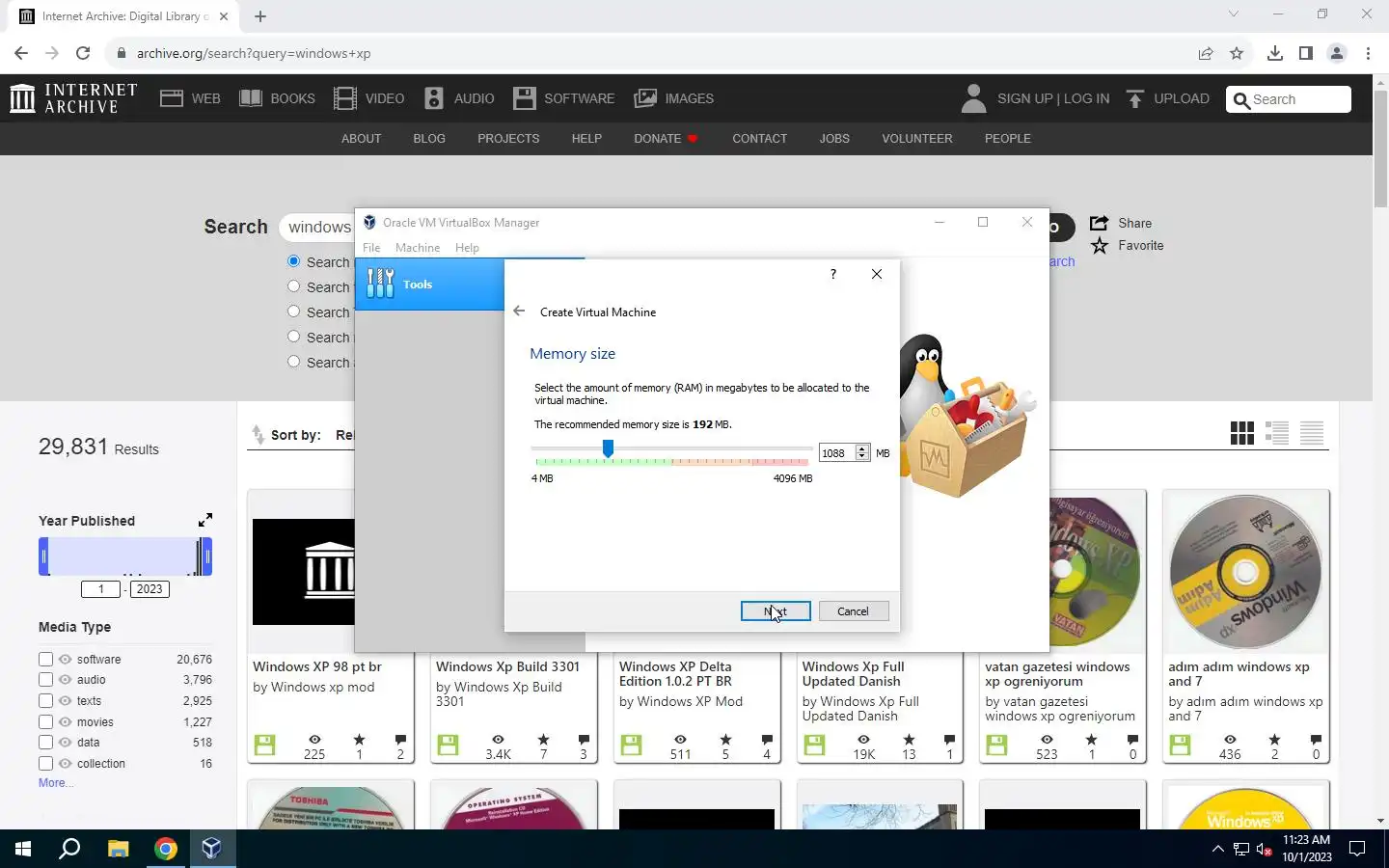
Task: Click the Sign Up | Log In user icon
Action: 974,98
